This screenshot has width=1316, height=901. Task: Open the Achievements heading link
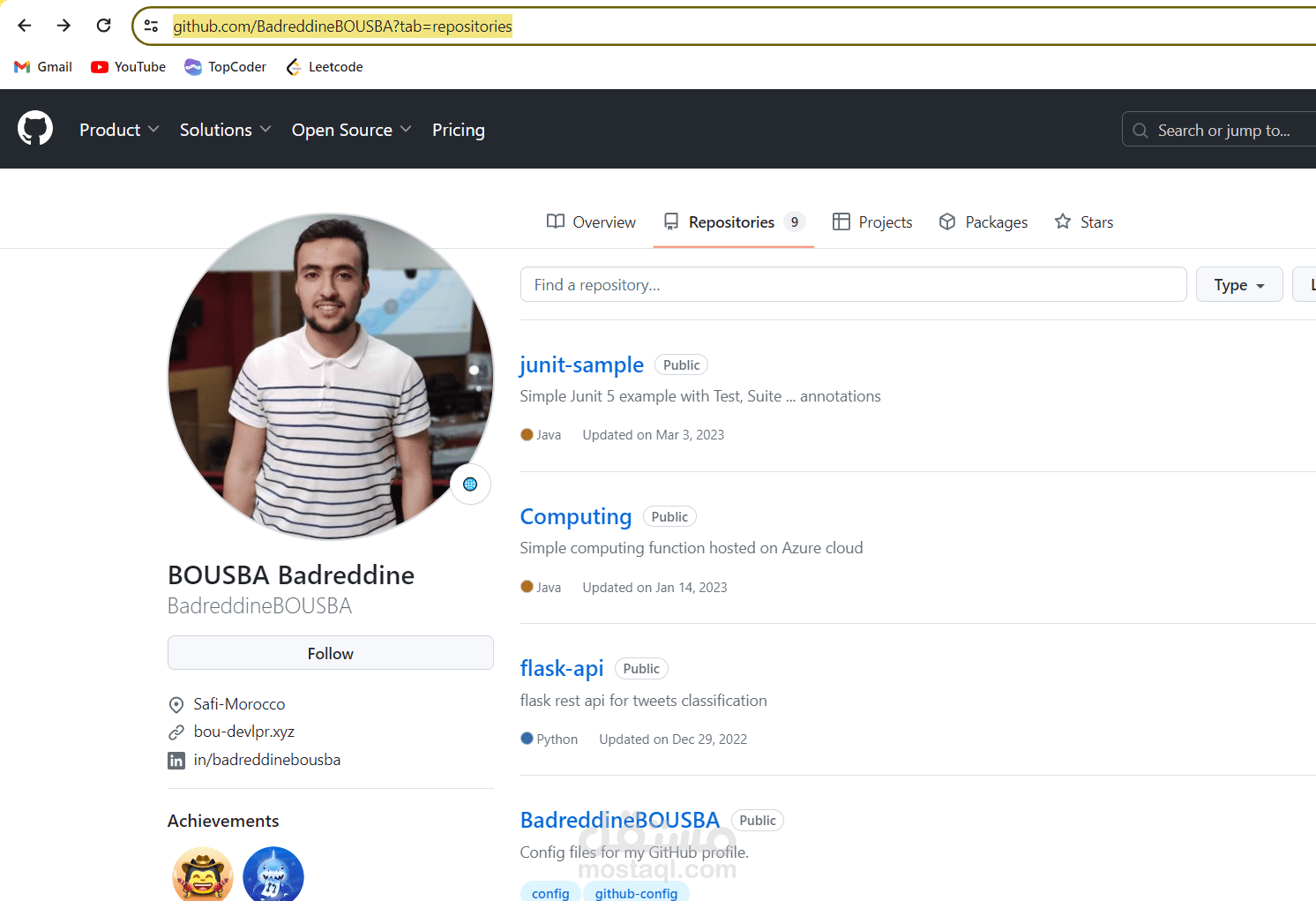coord(223,821)
